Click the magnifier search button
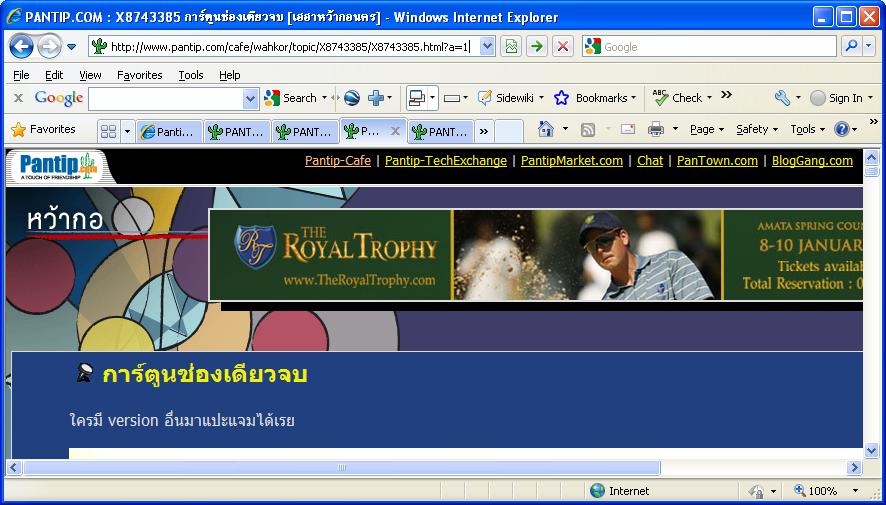886x505 pixels. tap(851, 46)
